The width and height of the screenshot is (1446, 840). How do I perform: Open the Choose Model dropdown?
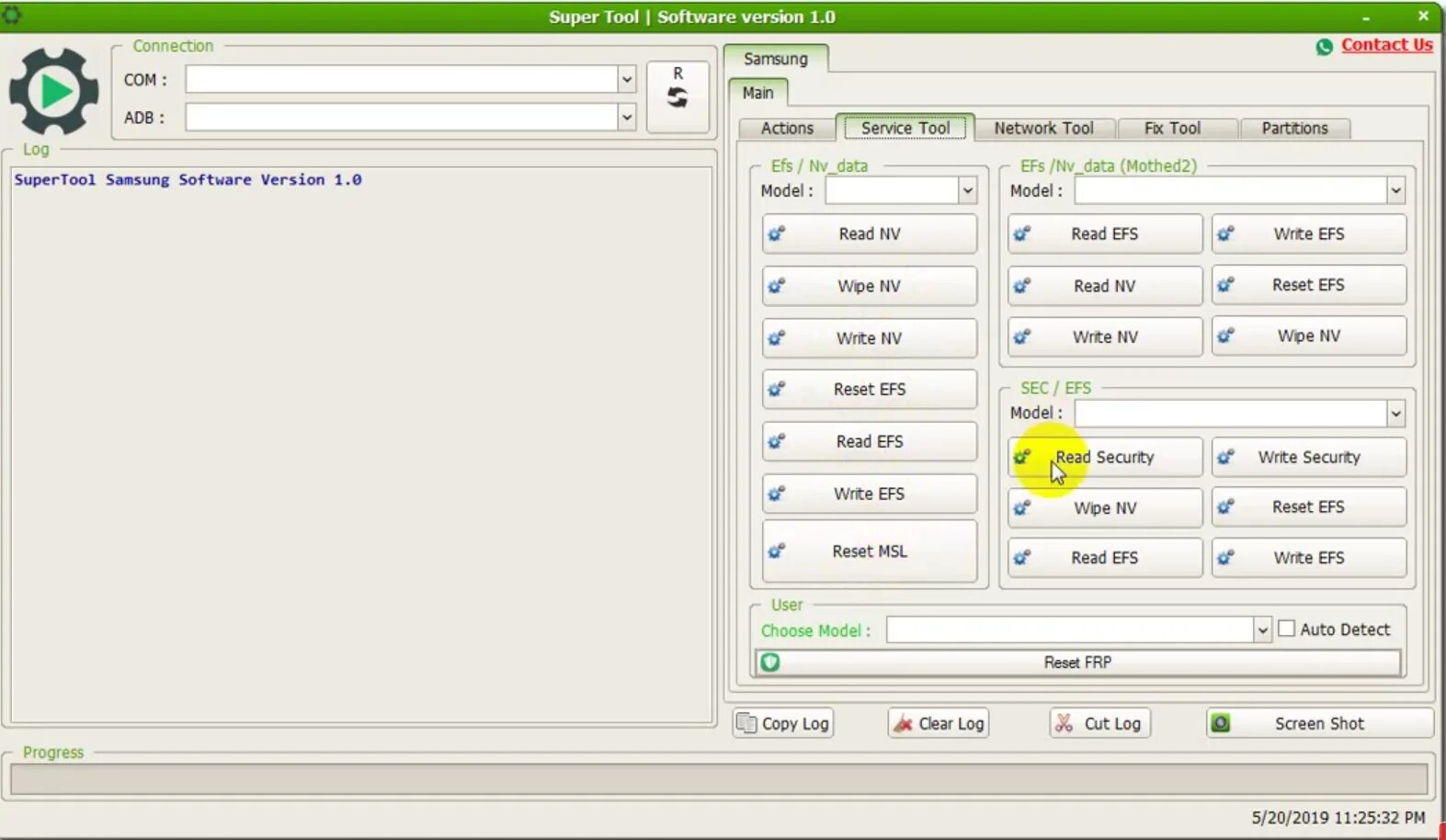[x=1262, y=630]
